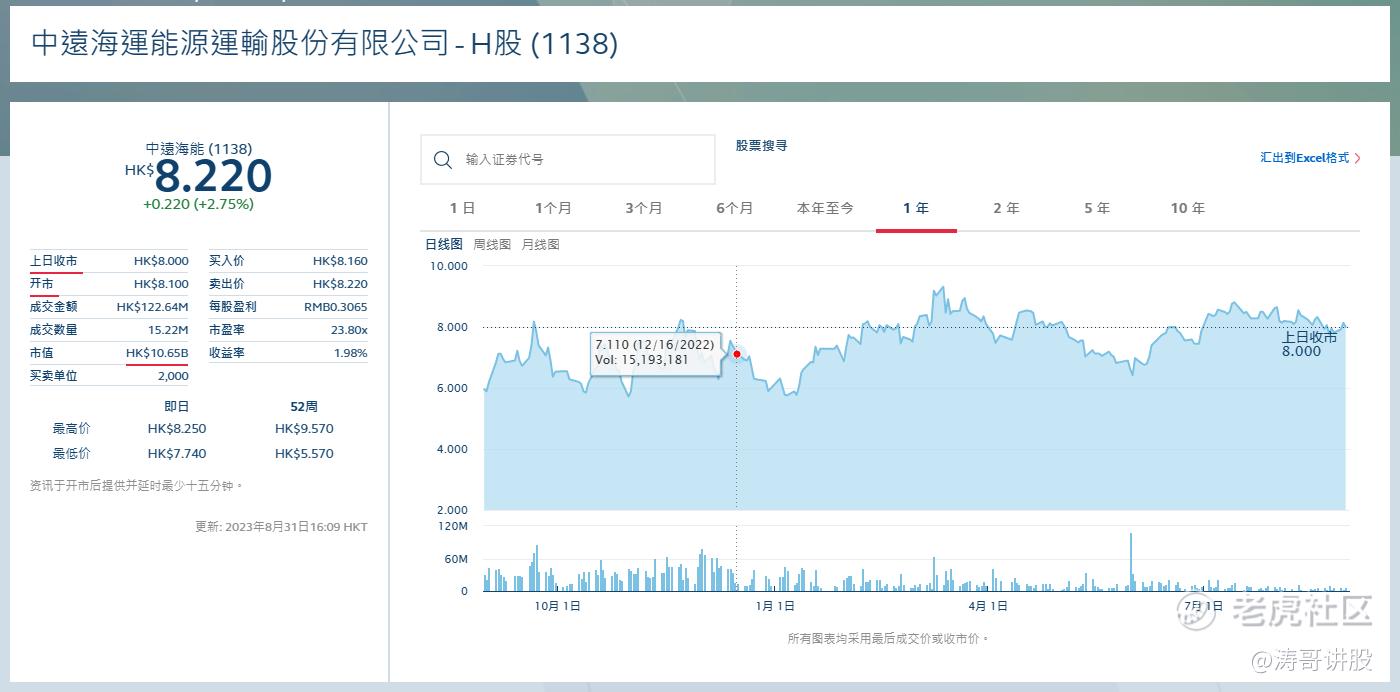Select the 1年 time range tab
Viewport: 1400px width, 692px height.
pyautogui.click(x=916, y=208)
